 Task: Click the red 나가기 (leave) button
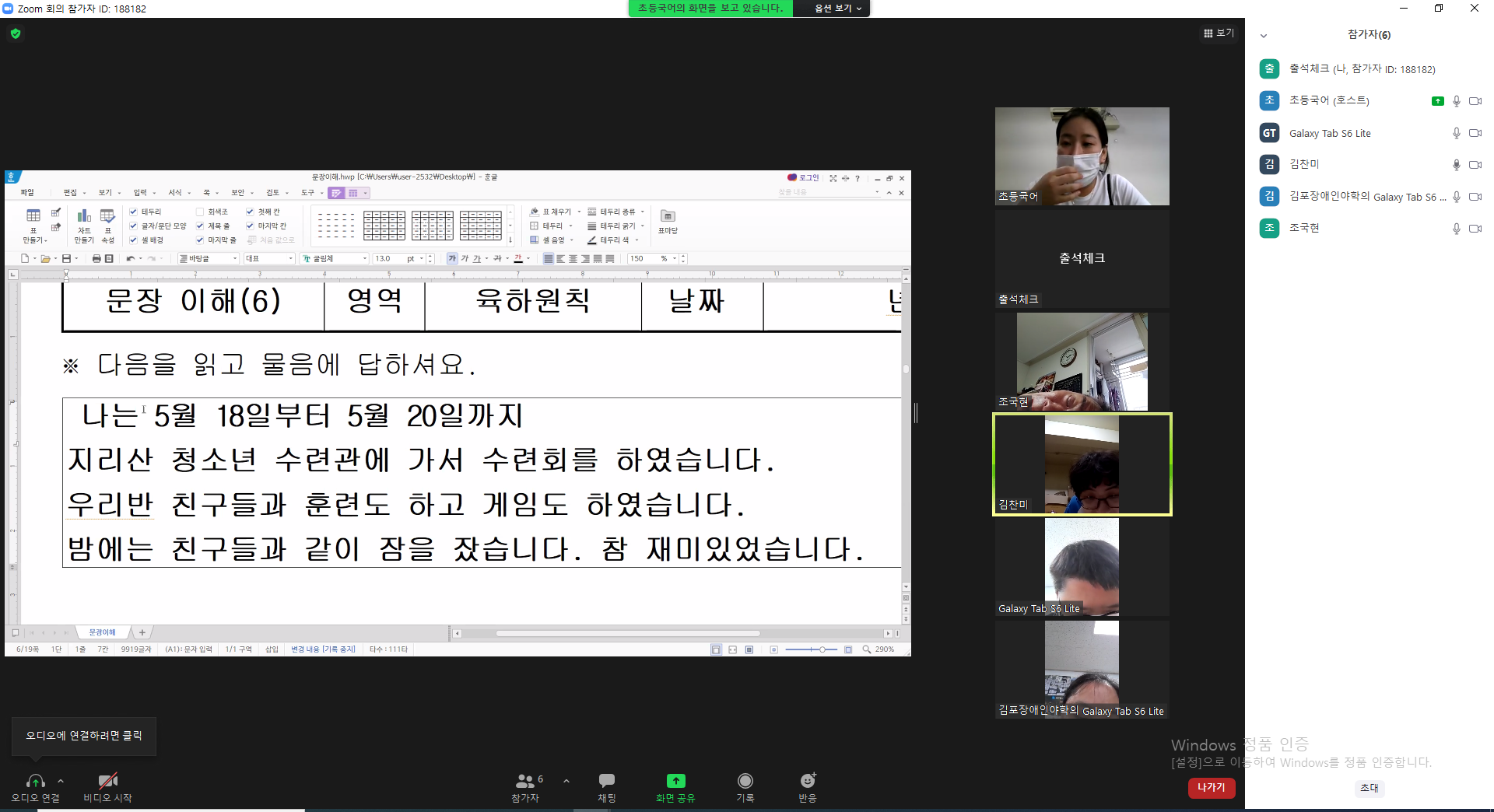1212,788
